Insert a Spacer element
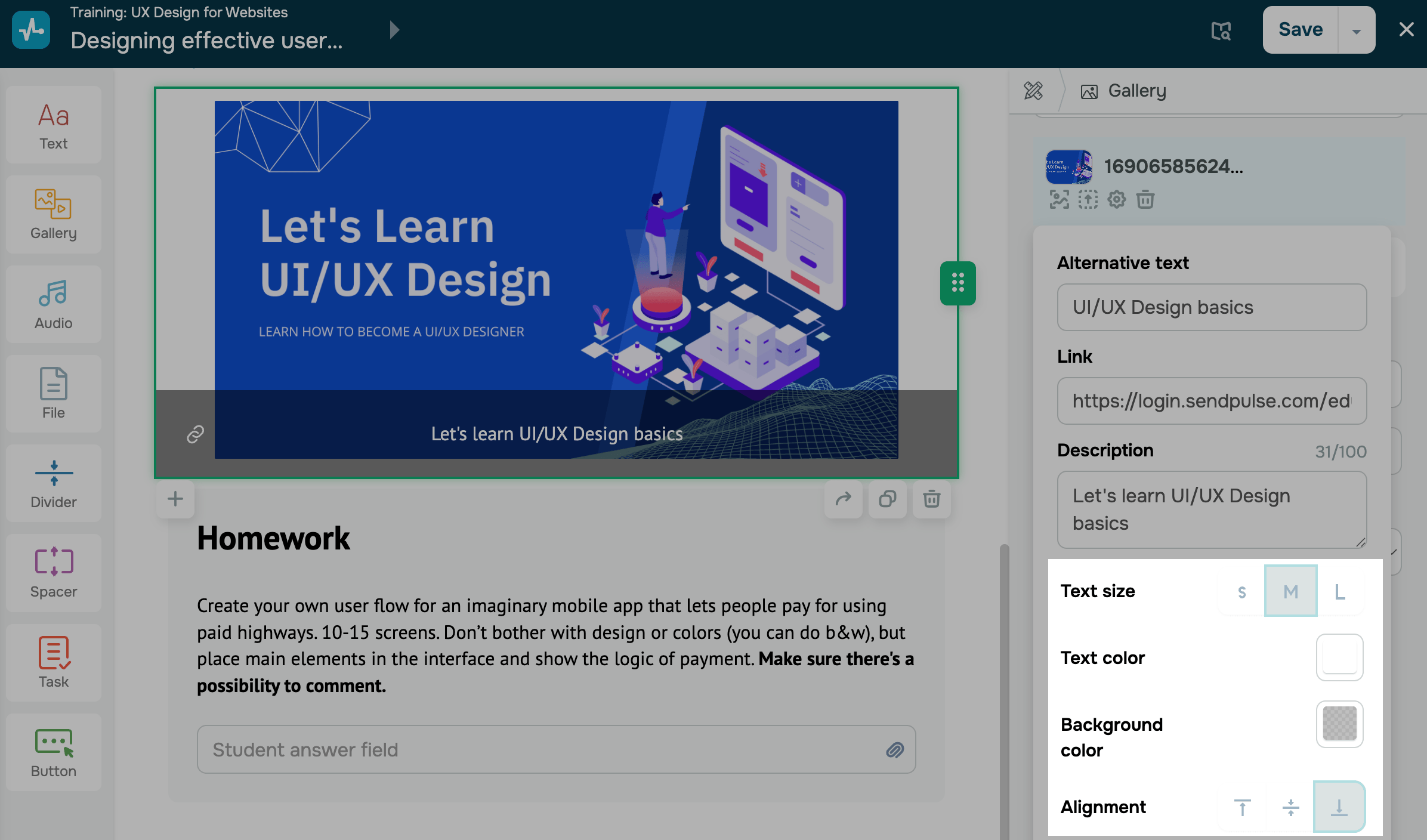The width and height of the screenshot is (1427, 840). [x=54, y=573]
